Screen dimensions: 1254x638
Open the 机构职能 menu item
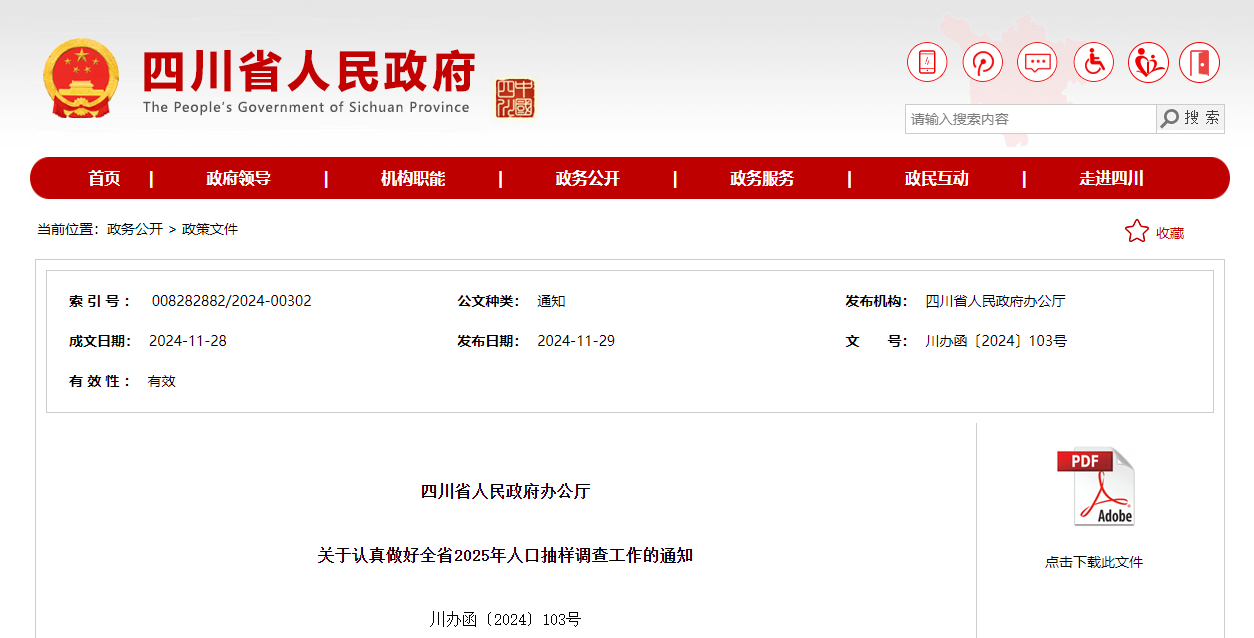coord(413,179)
